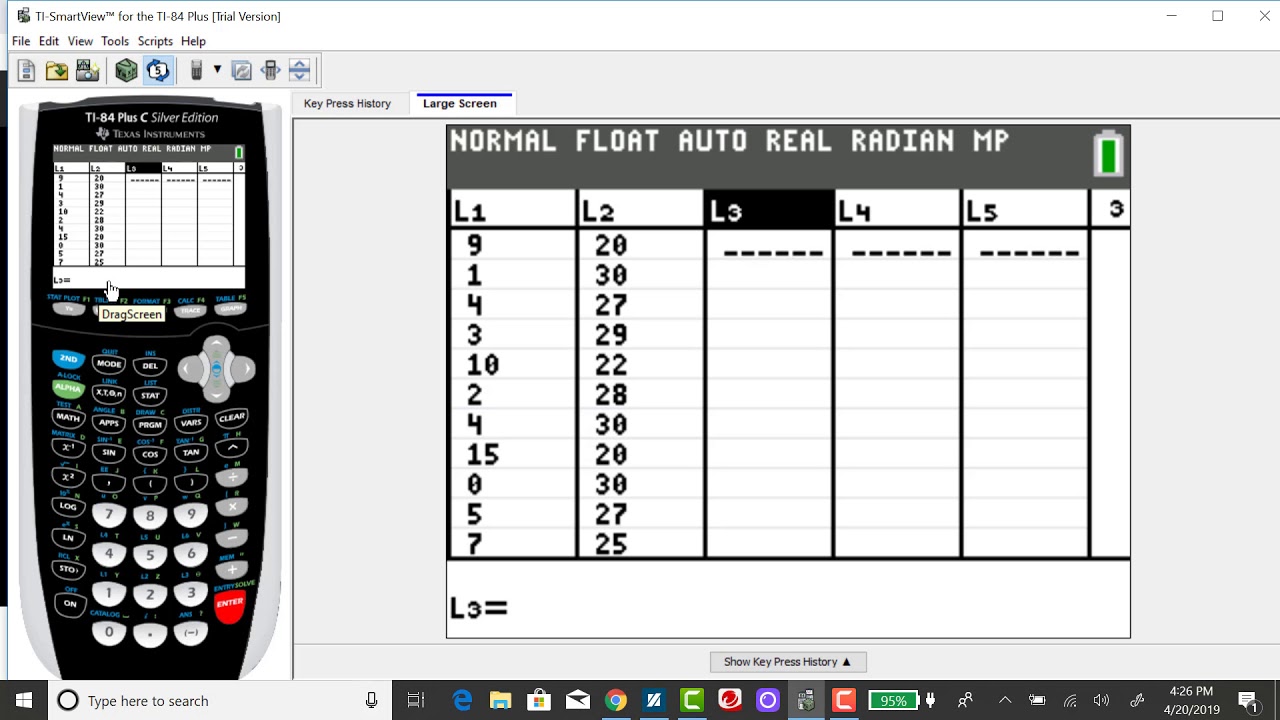This screenshot has height=720, width=1280.
Task: Click the take screen capture toolbar icon
Action: click(88, 70)
